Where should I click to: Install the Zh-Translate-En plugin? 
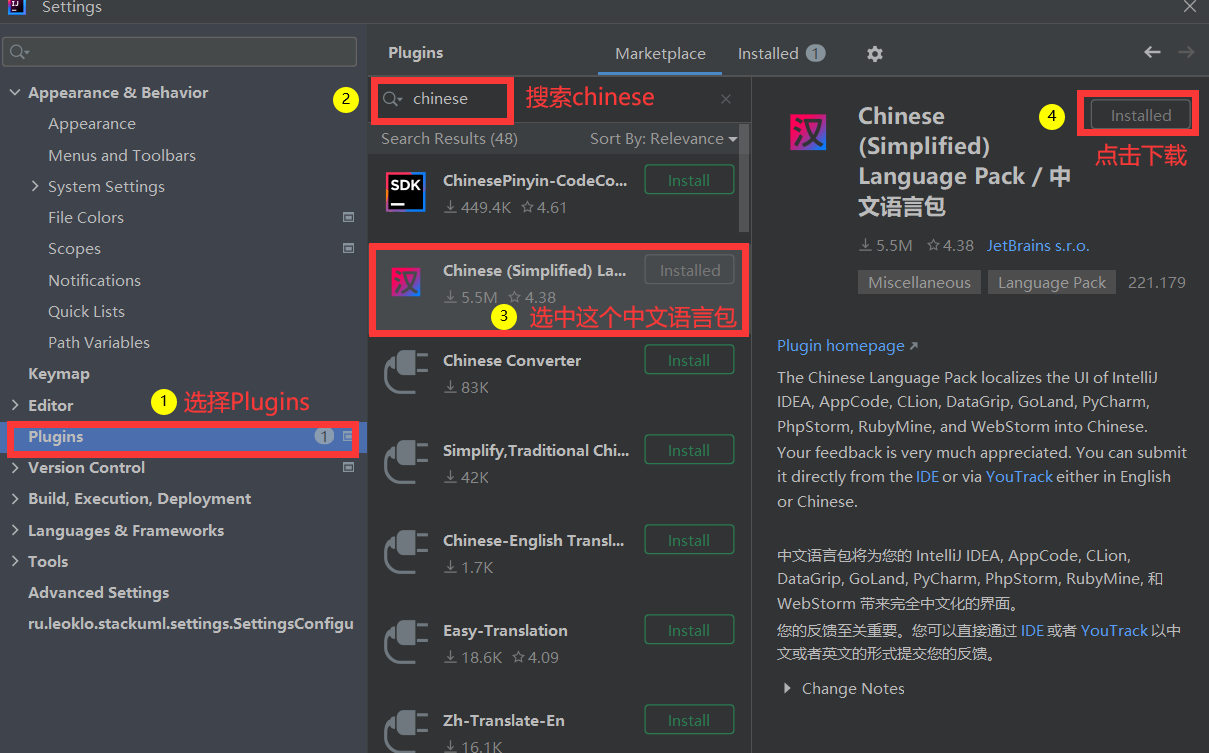coord(689,720)
